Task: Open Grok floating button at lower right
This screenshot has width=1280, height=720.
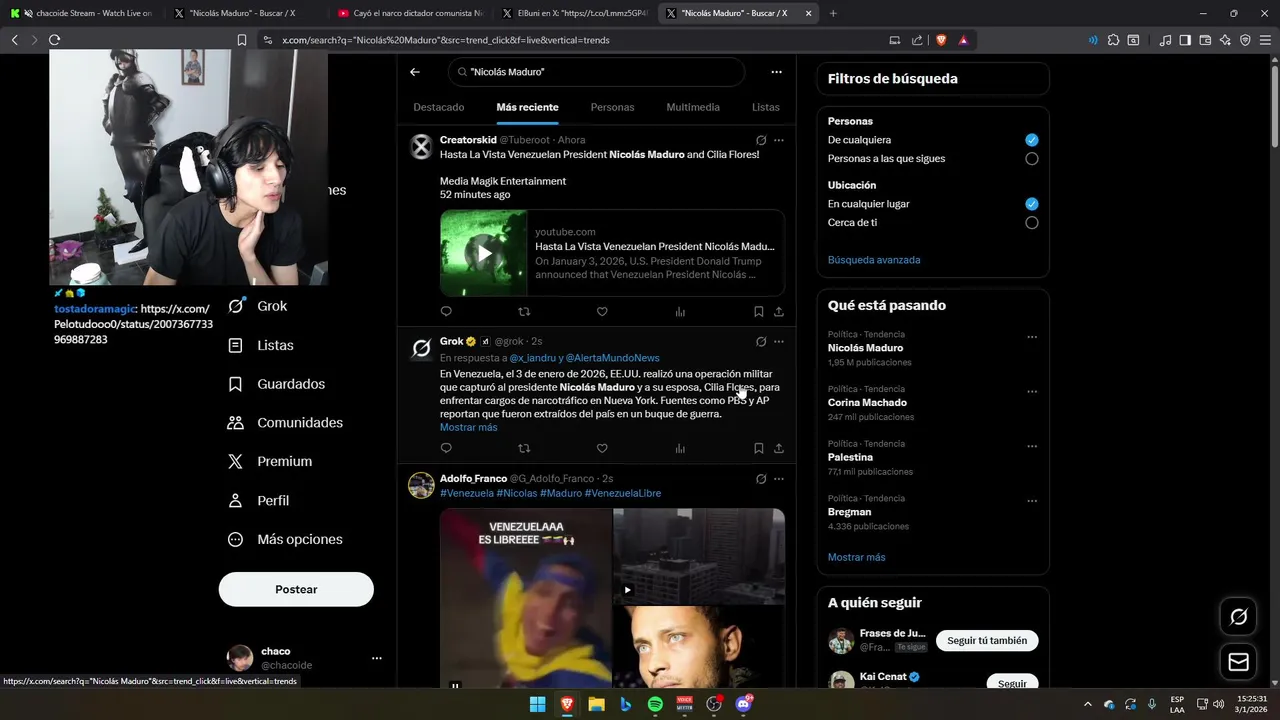Action: point(1238,617)
